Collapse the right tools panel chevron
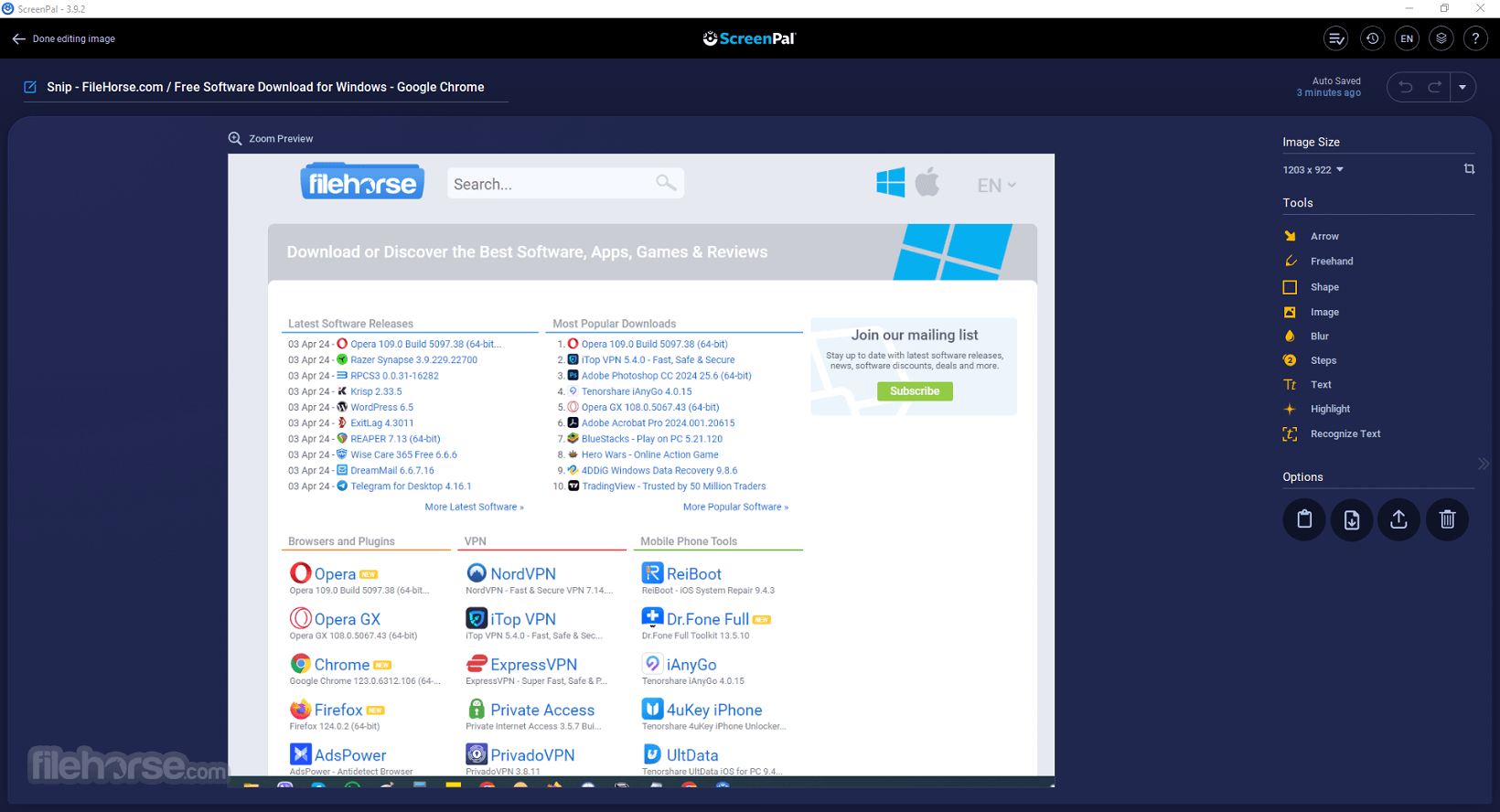 click(1484, 464)
